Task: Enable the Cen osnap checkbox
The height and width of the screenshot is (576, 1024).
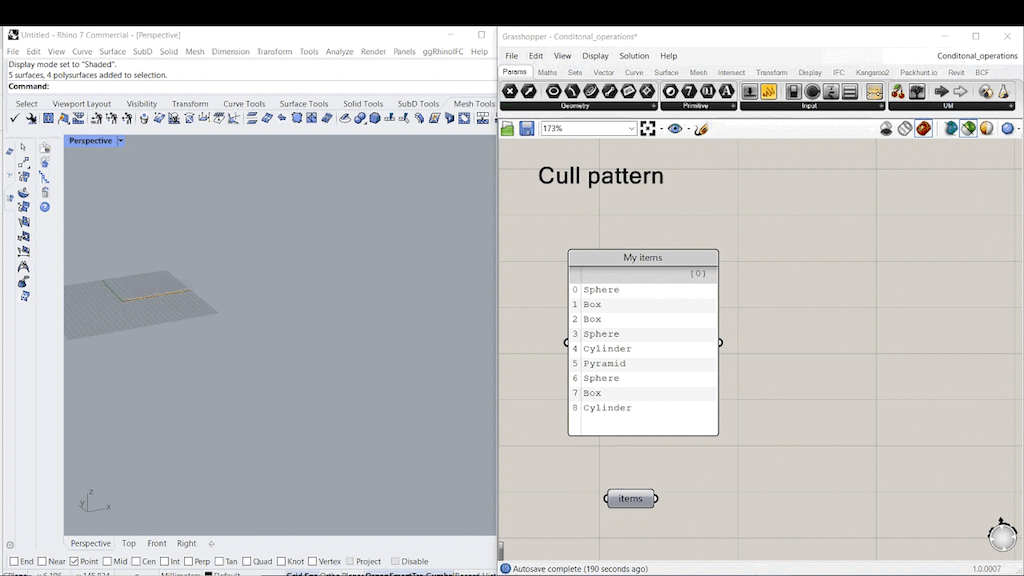Action: [136, 562]
